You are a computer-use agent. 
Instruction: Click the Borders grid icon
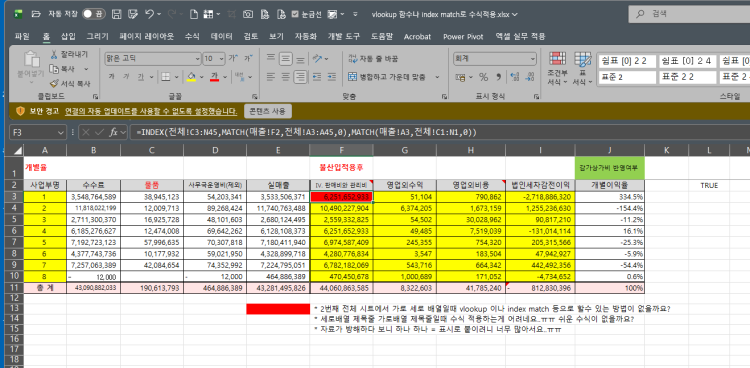coord(165,77)
